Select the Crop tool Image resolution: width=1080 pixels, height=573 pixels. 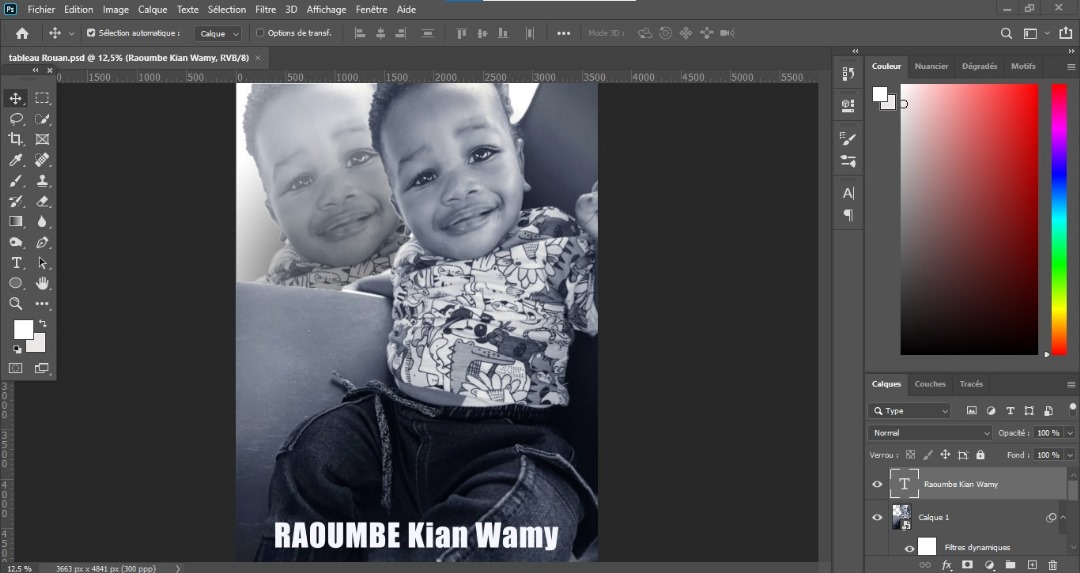tap(16, 139)
